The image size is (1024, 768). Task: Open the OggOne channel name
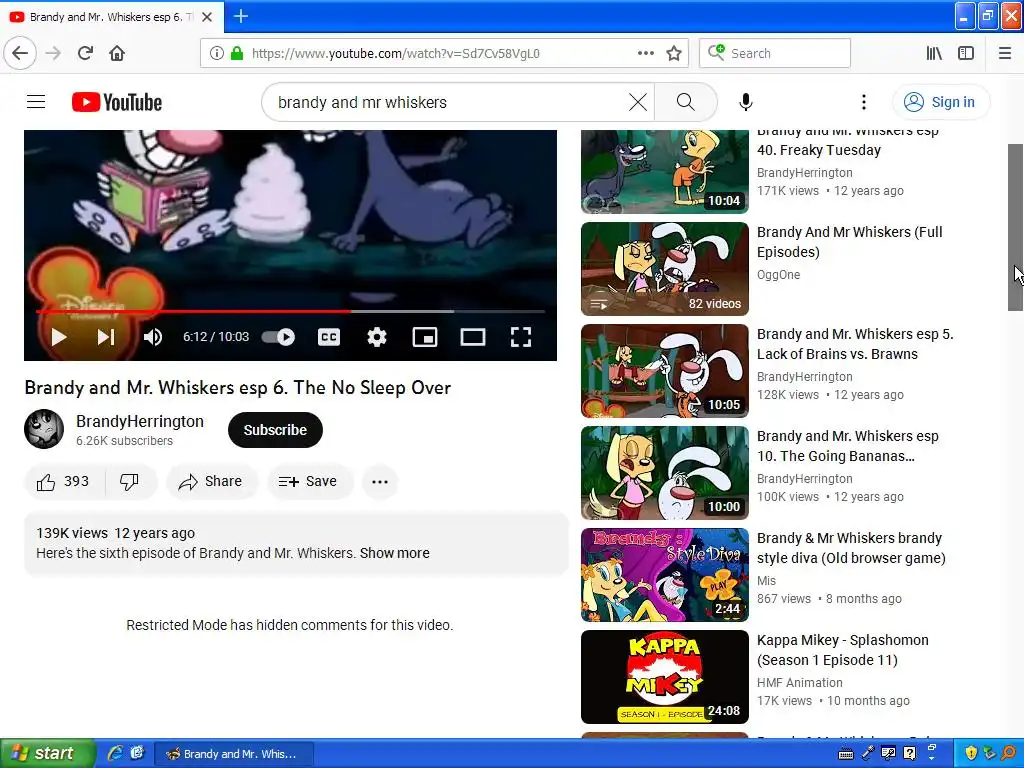tap(778, 274)
